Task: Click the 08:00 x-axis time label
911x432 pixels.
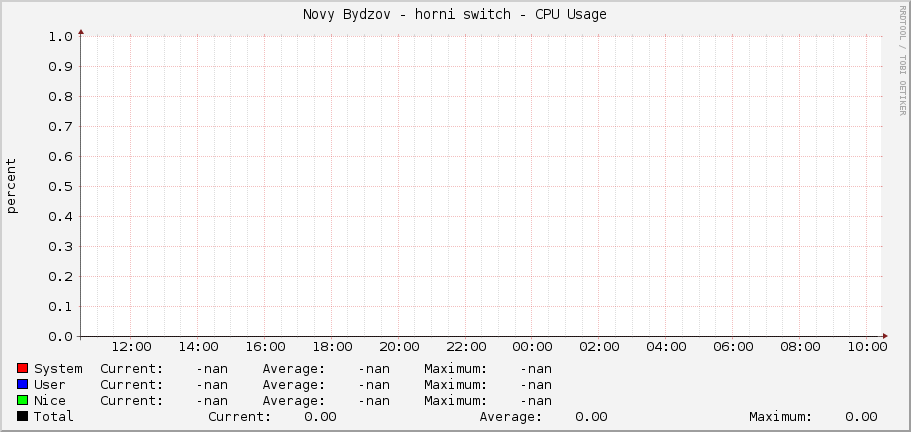Action: click(x=799, y=347)
